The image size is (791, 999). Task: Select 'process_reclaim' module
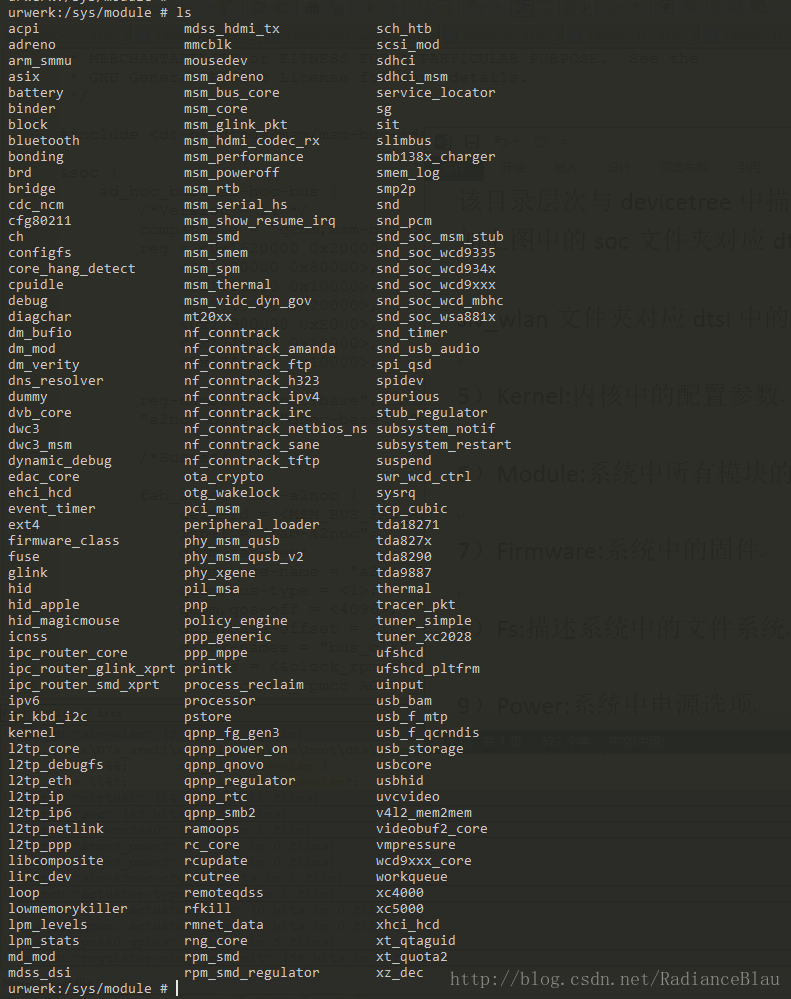(244, 684)
